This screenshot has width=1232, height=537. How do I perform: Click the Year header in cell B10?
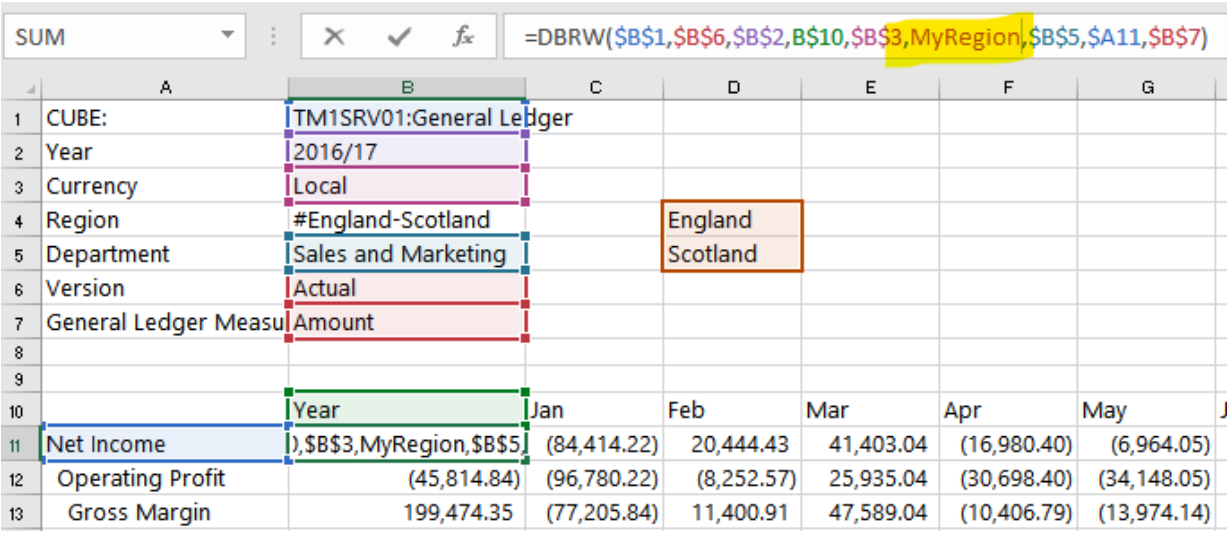[407, 410]
